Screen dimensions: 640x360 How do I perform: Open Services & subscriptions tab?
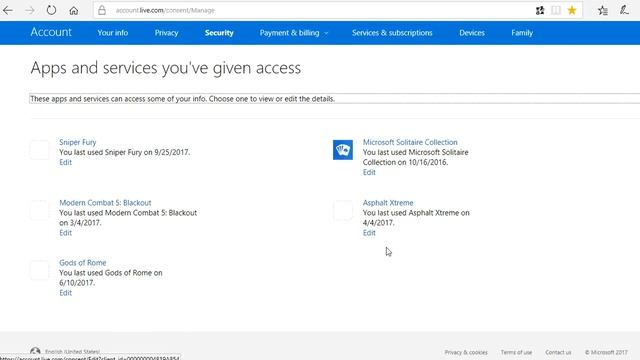click(392, 33)
